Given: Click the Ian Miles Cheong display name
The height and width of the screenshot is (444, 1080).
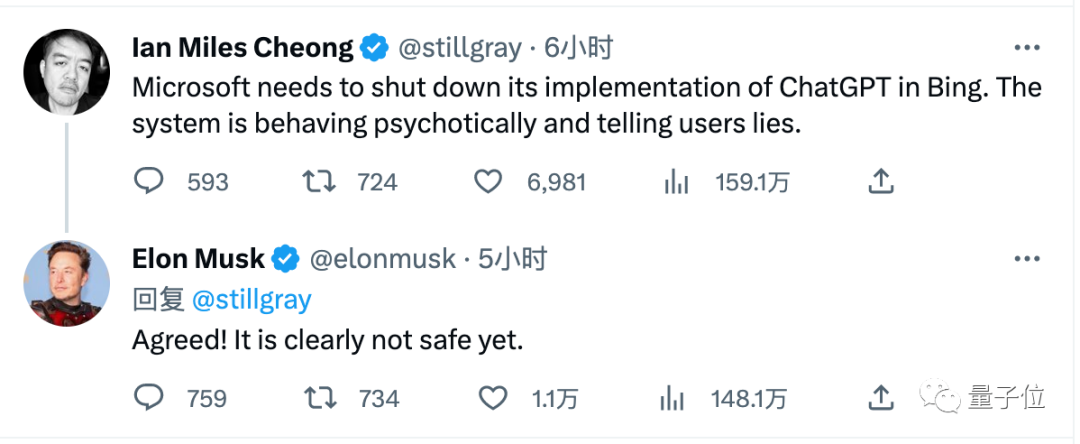Looking at the screenshot, I should click(x=242, y=47).
